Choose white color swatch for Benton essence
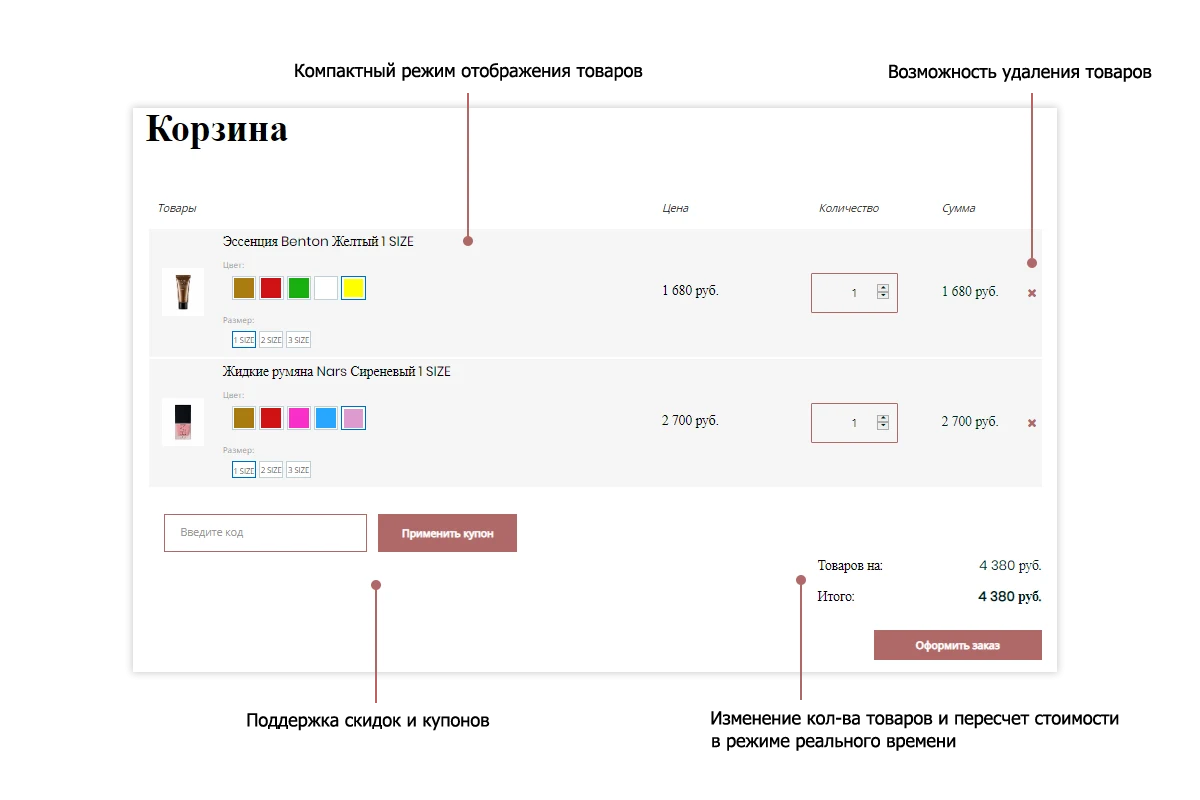1200x800 pixels. (326, 288)
